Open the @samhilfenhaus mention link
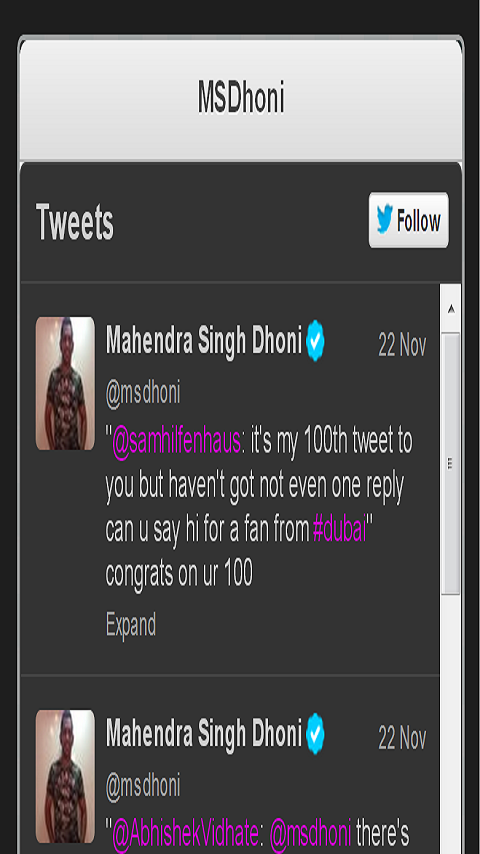Image resolution: width=480 pixels, height=854 pixels. (x=177, y=441)
